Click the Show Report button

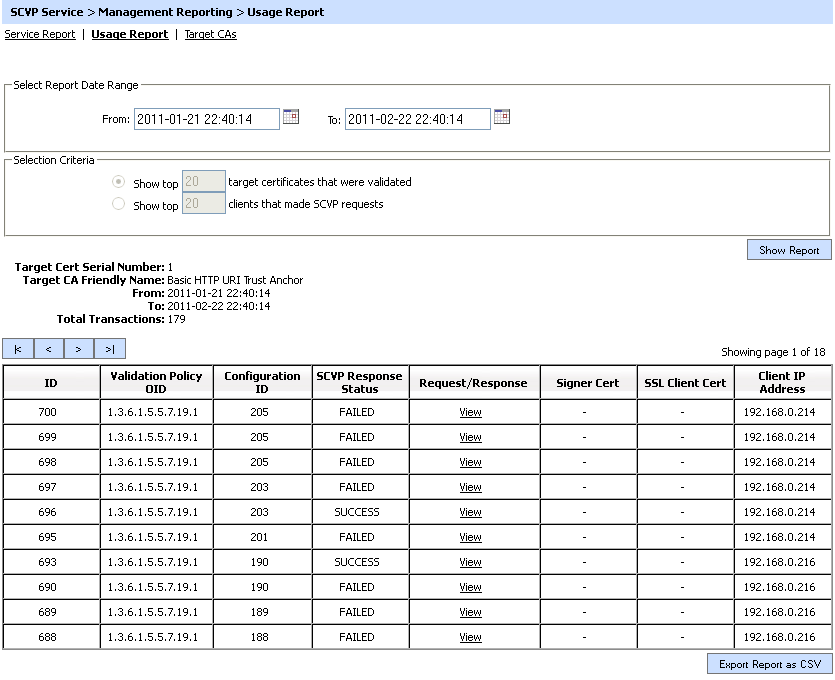click(788, 250)
